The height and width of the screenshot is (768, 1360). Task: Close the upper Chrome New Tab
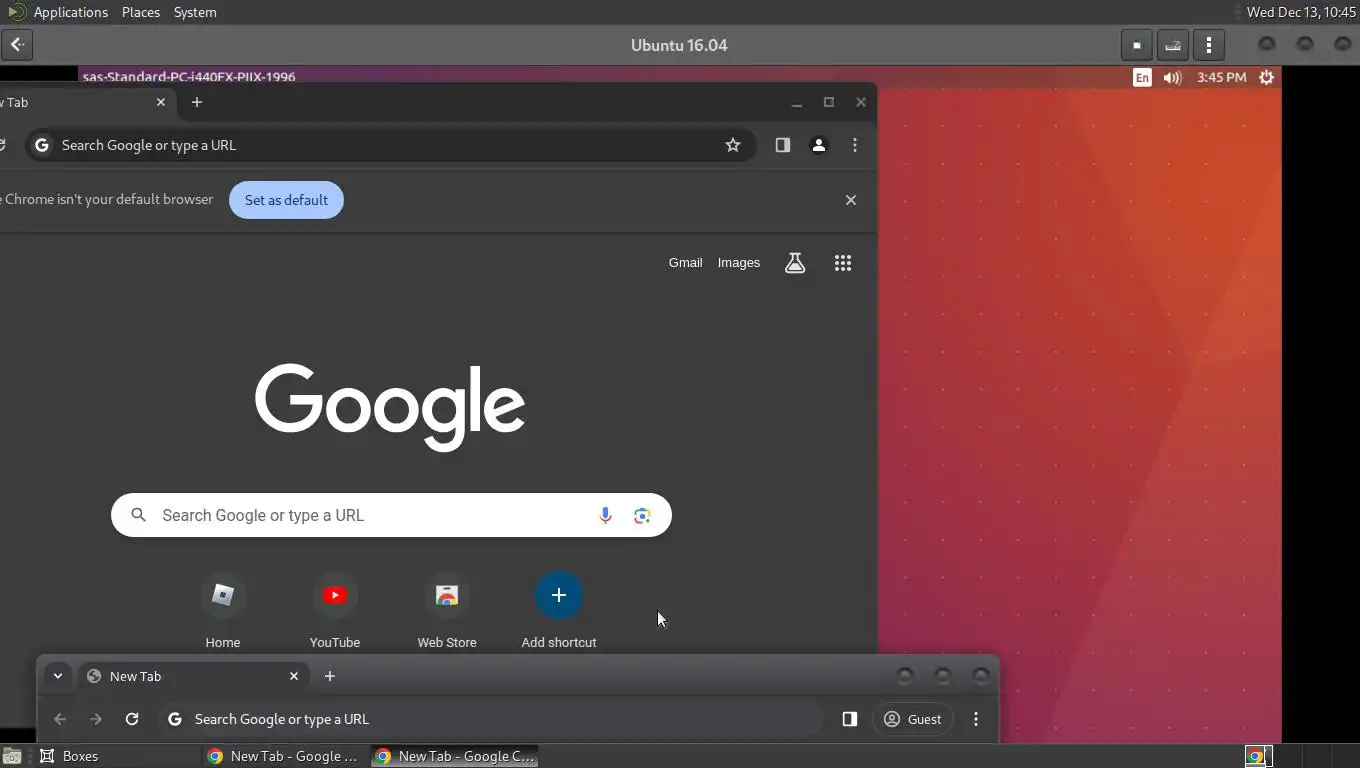click(x=161, y=102)
